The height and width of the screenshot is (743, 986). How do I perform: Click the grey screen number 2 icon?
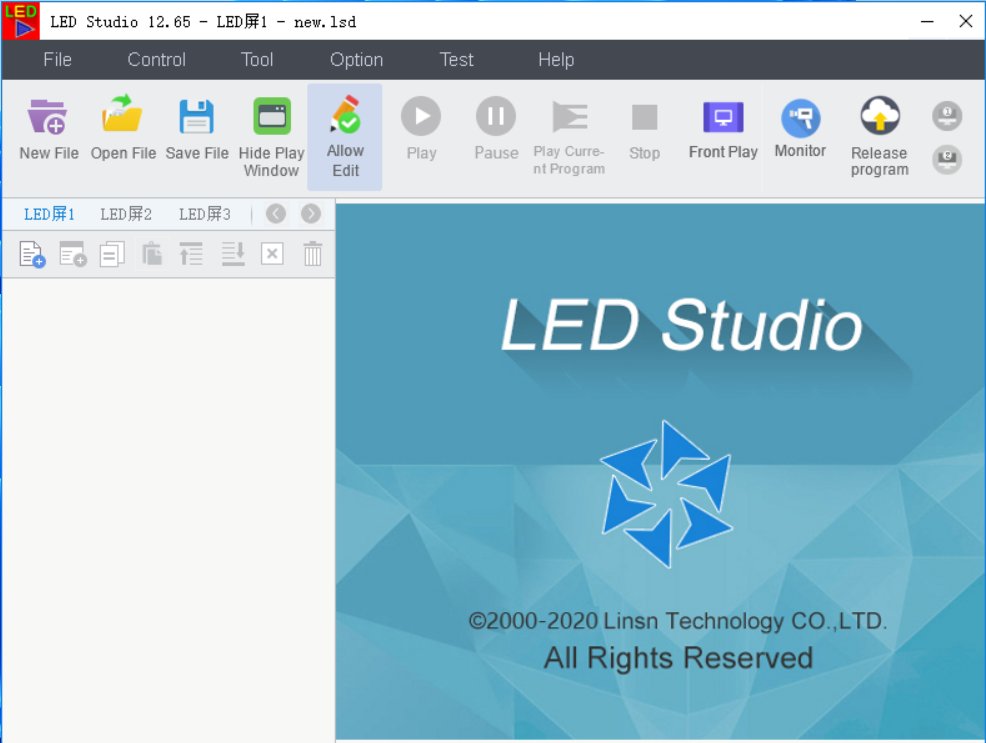[x=947, y=160]
